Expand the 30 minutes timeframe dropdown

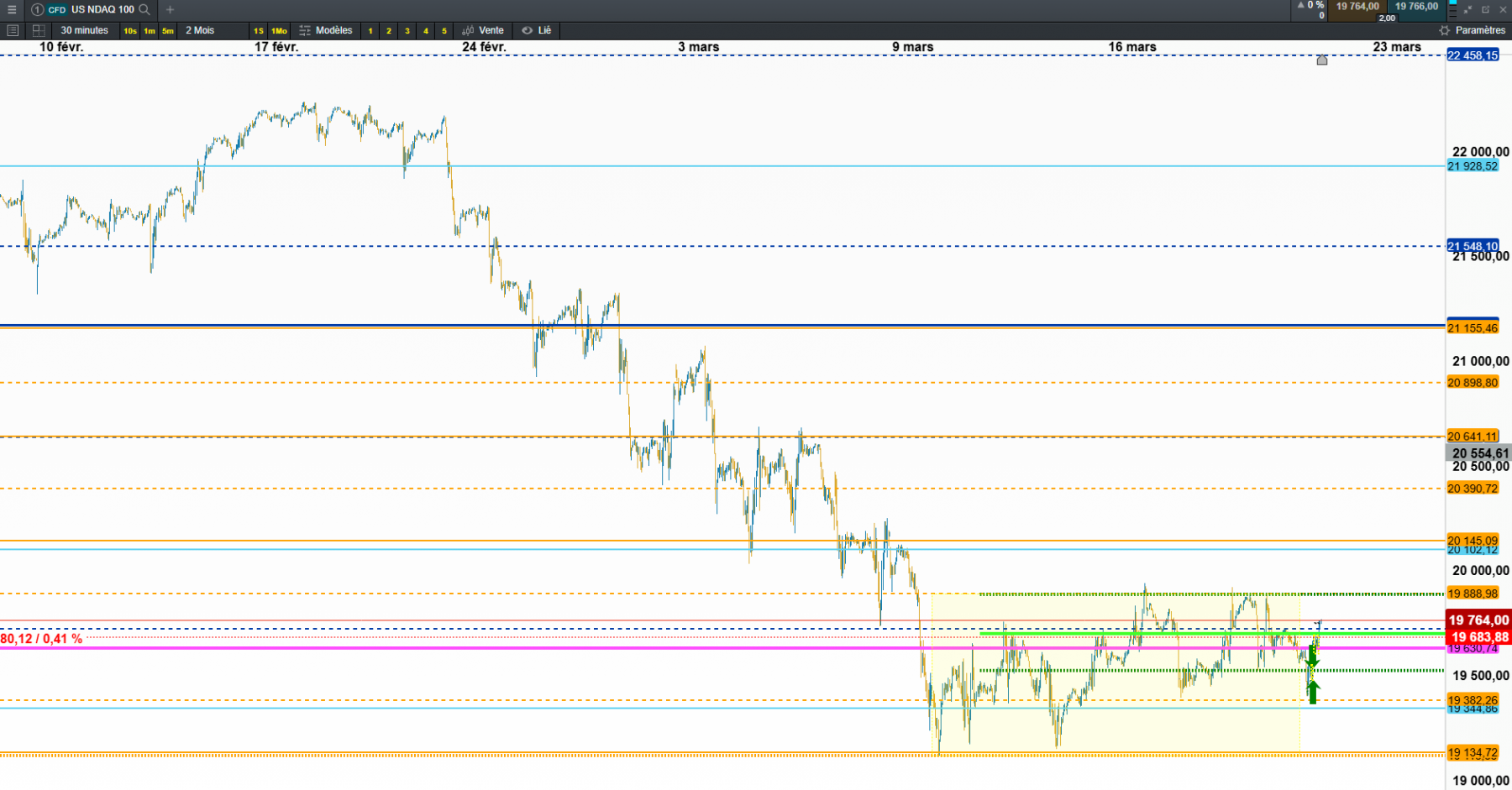click(84, 30)
